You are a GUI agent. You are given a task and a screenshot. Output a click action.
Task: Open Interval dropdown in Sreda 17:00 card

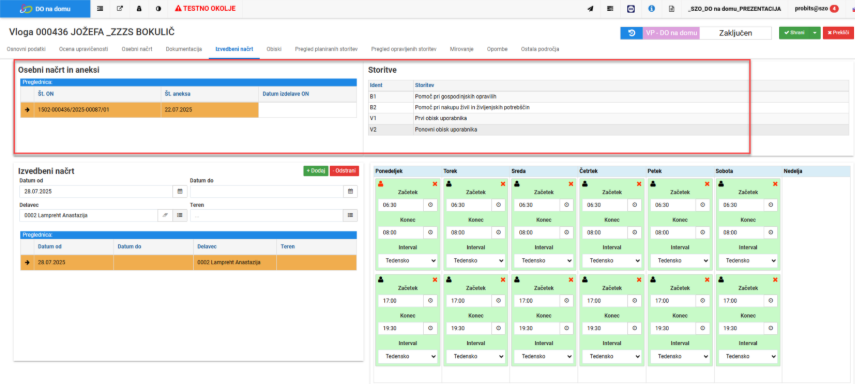coord(544,356)
